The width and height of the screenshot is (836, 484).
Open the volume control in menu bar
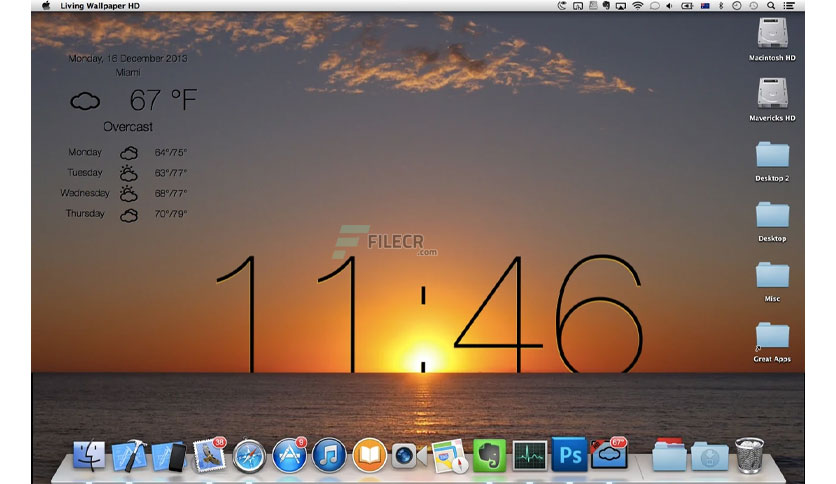pyautogui.click(x=669, y=6)
